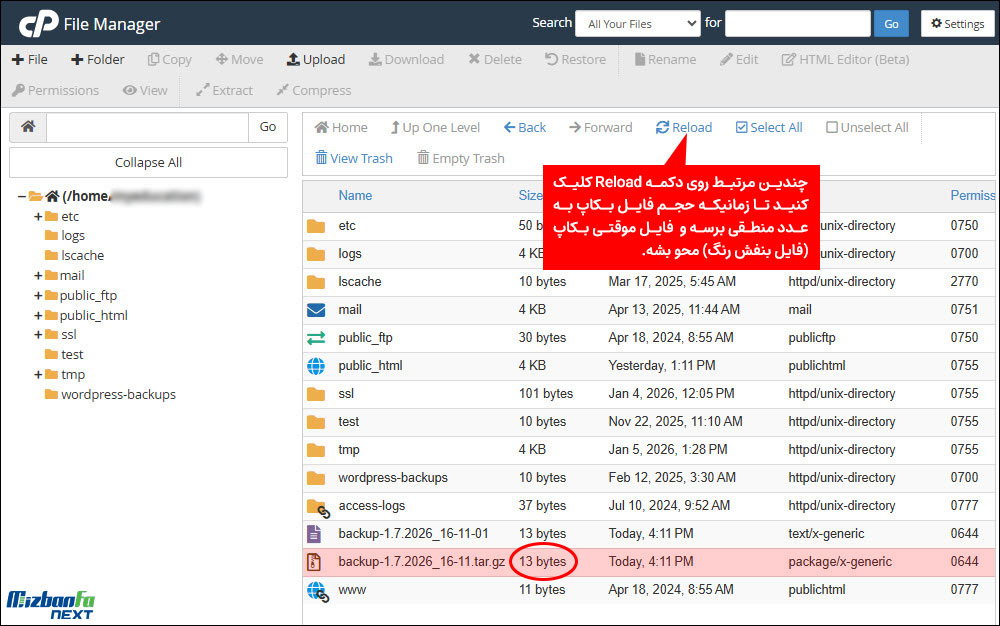Create new item with File menu
This screenshot has width=1000, height=626.
coord(30,59)
